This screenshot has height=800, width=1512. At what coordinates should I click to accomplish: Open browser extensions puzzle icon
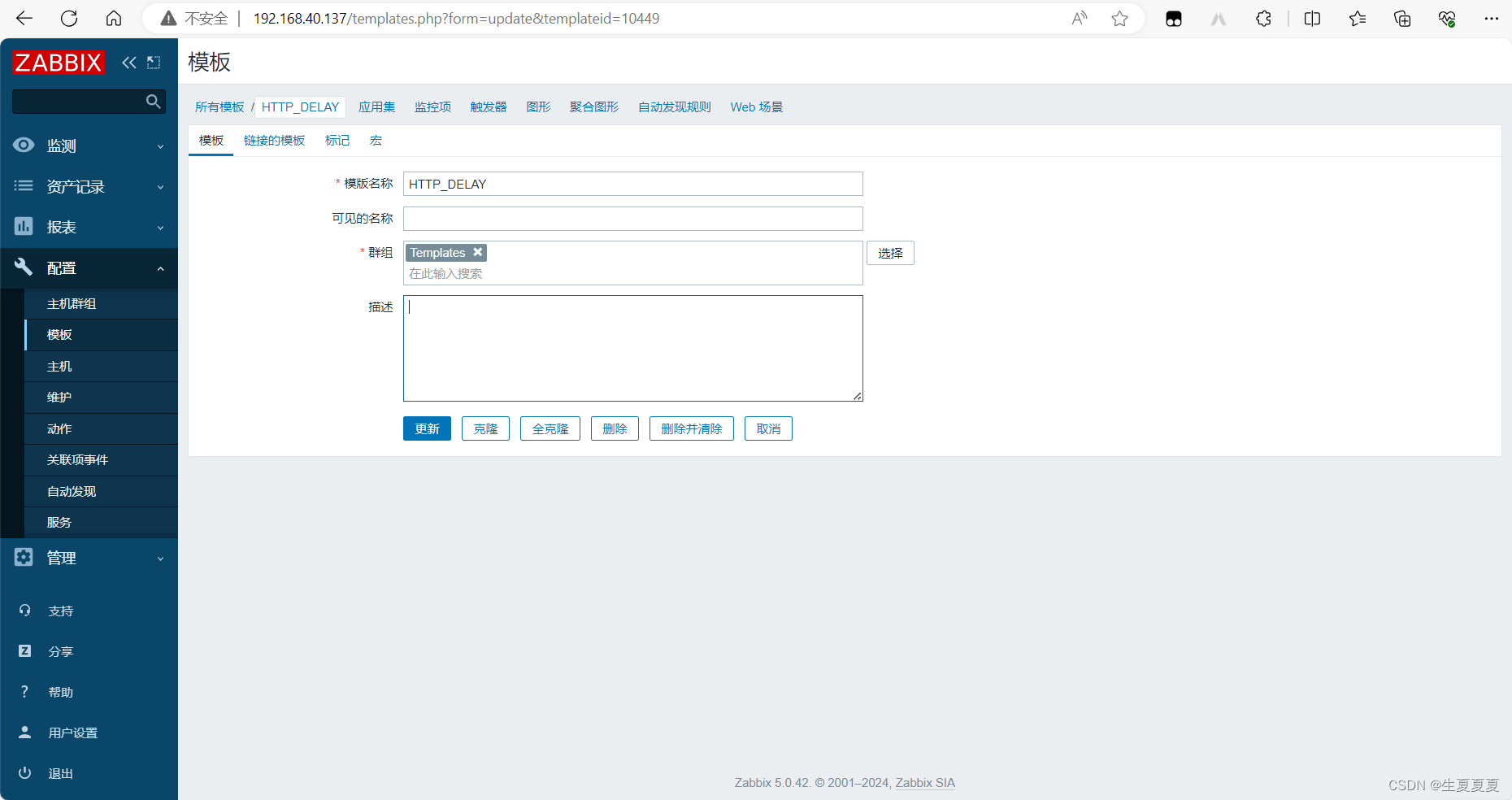pyautogui.click(x=1263, y=18)
